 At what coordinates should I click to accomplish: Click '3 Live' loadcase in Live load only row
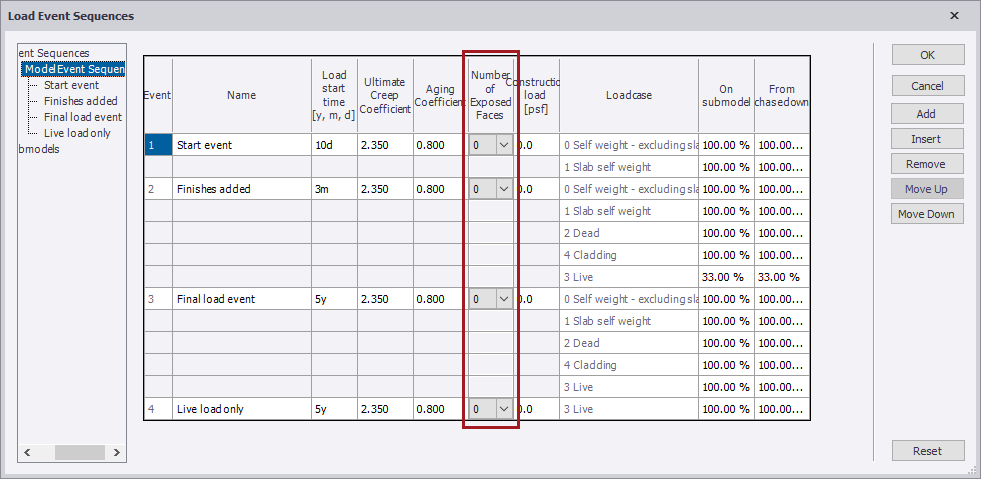pos(629,409)
